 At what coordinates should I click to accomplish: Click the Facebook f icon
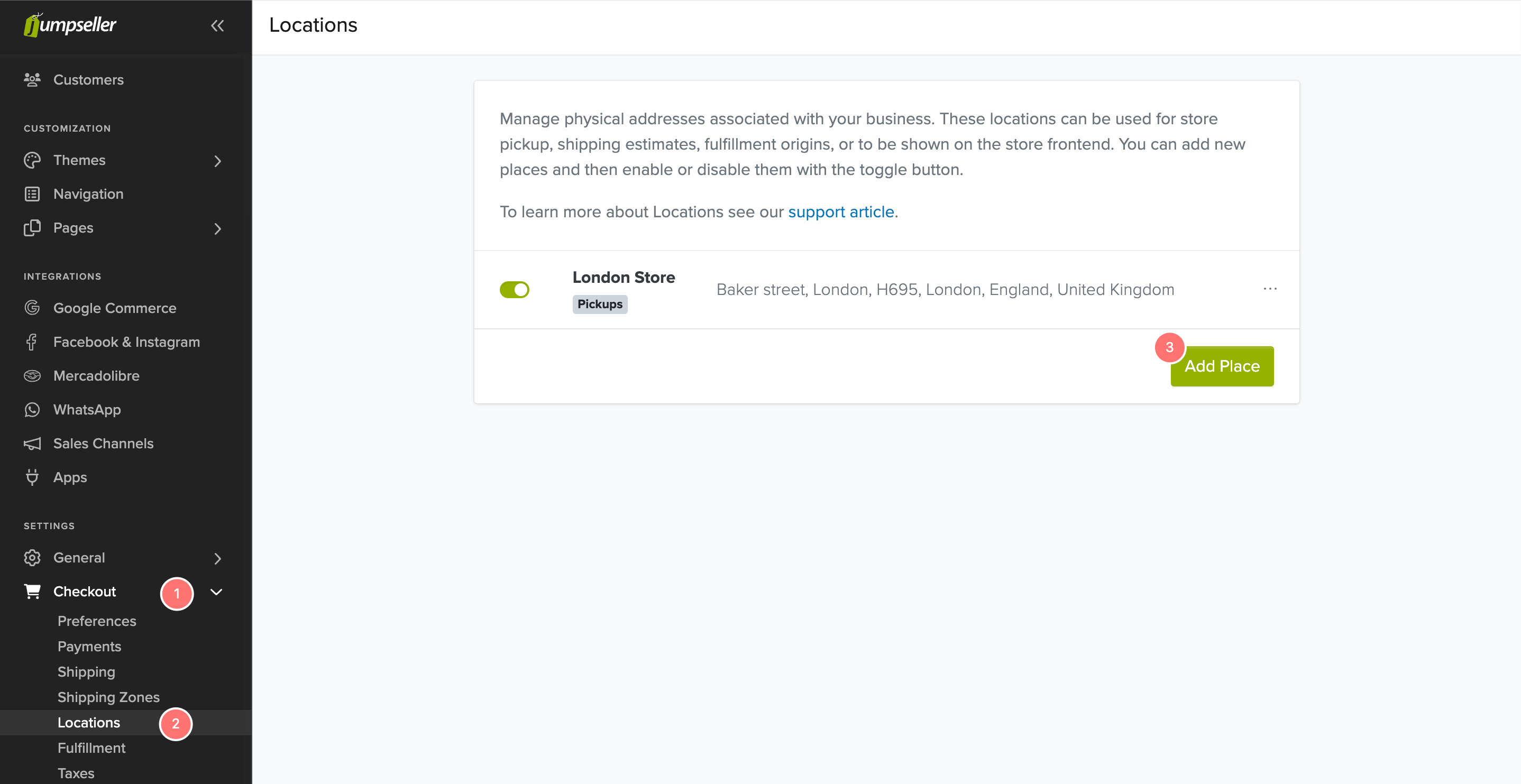[32, 342]
